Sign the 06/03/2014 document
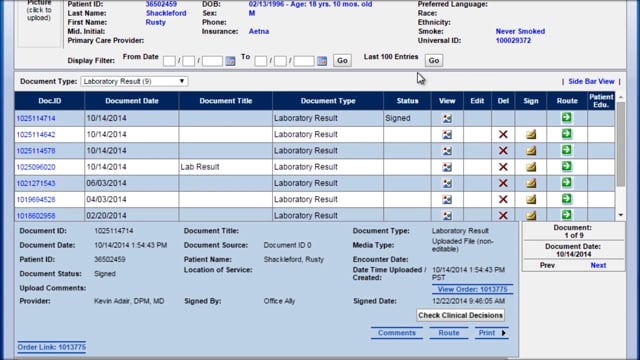Screen dimensions: 640x360 pyautogui.click(x=531, y=183)
